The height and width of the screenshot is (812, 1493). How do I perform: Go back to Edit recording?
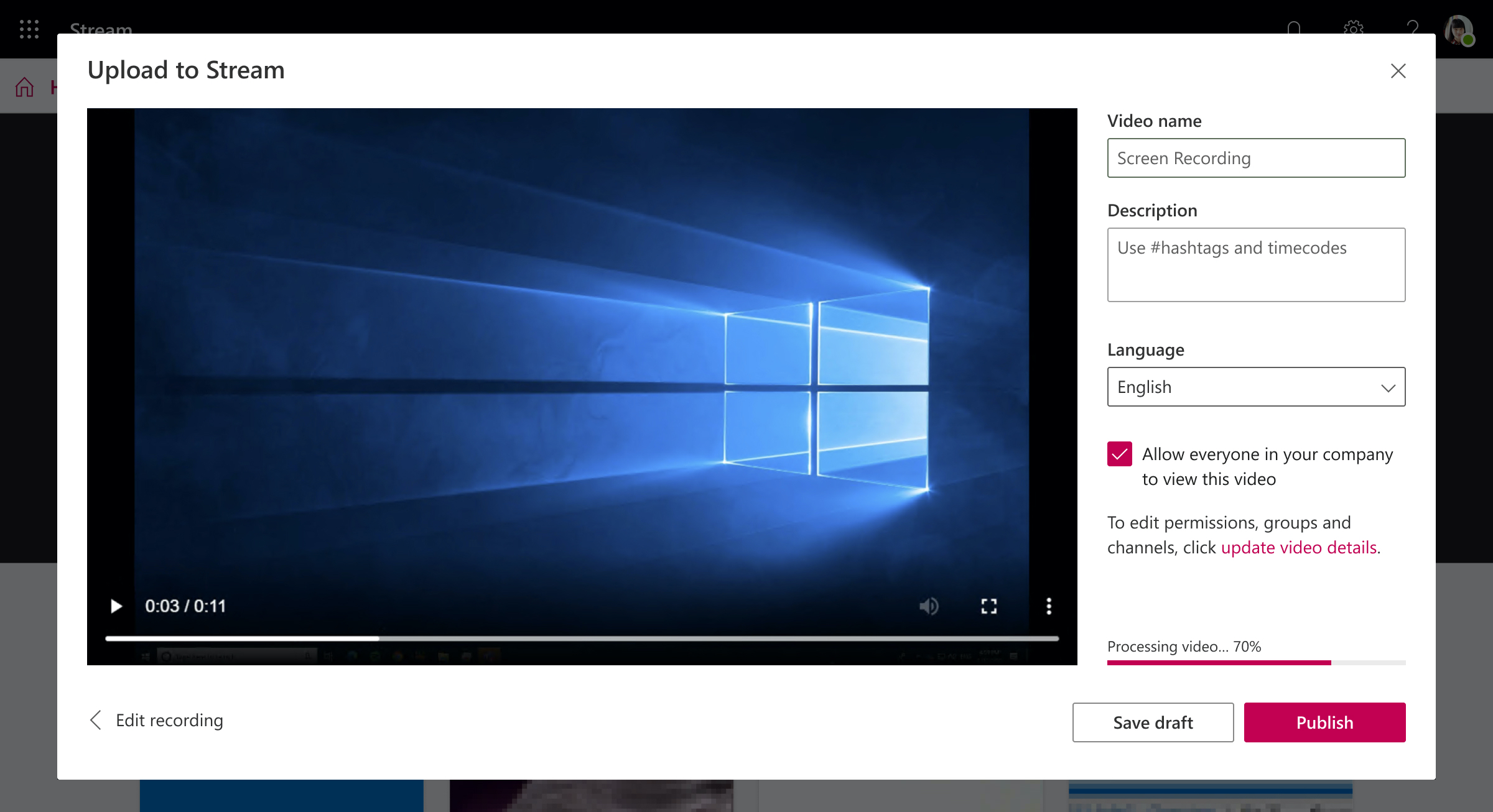(157, 720)
